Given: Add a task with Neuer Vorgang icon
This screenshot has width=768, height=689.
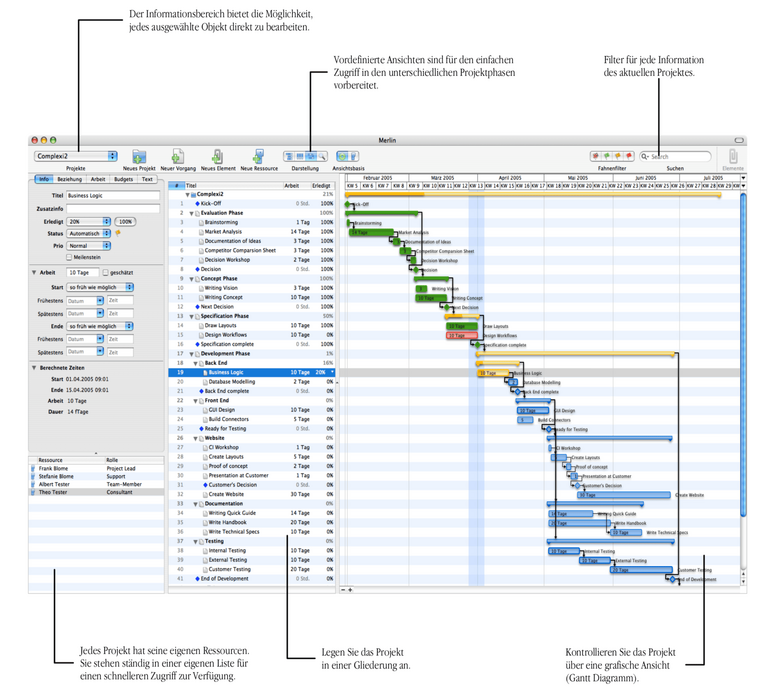Looking at the screenshot, I should click(x=177, y=157).
